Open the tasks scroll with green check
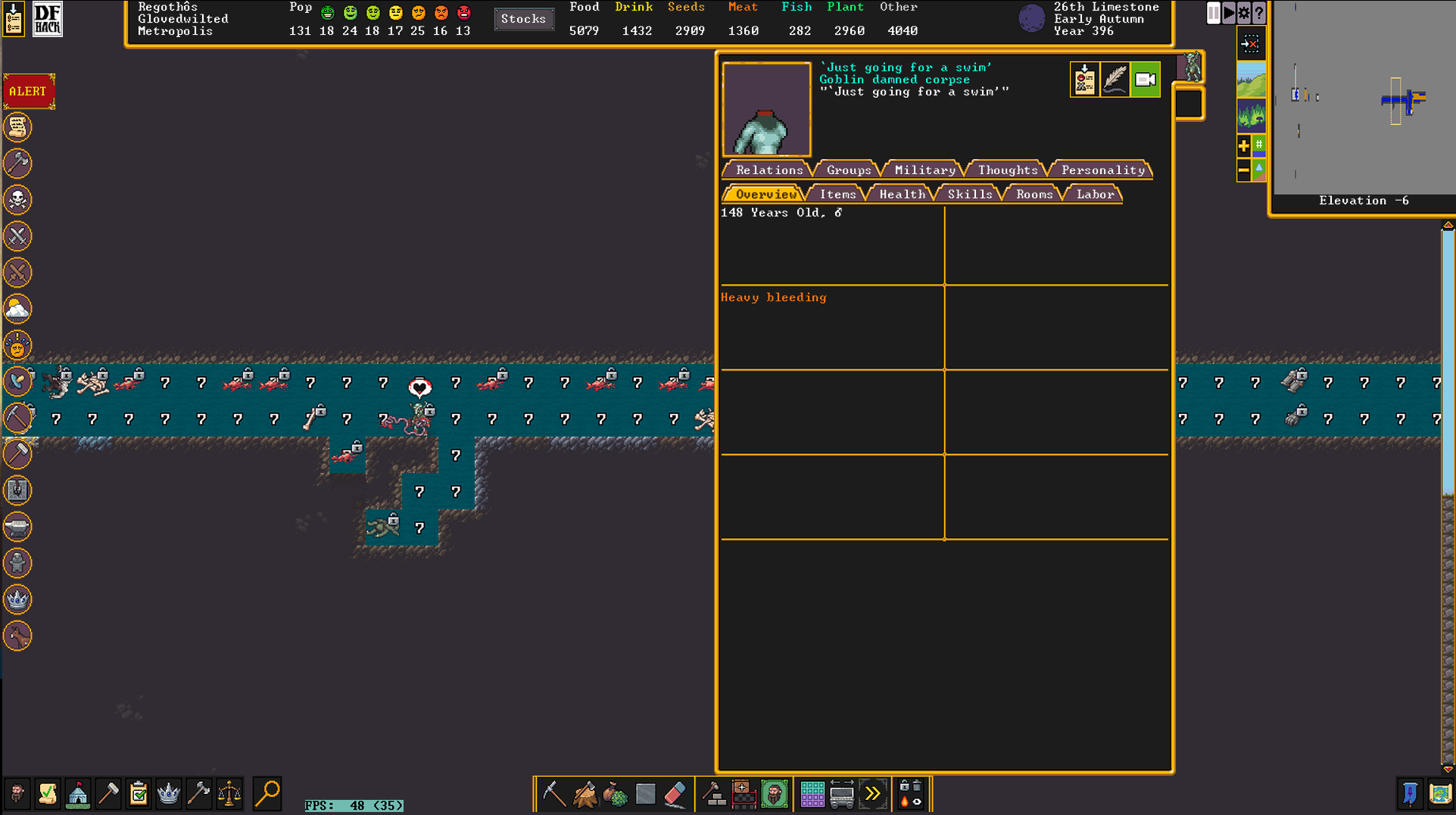Image resolution: width=1456 pixels, height=815 pixels. click(x=48, y=794)
